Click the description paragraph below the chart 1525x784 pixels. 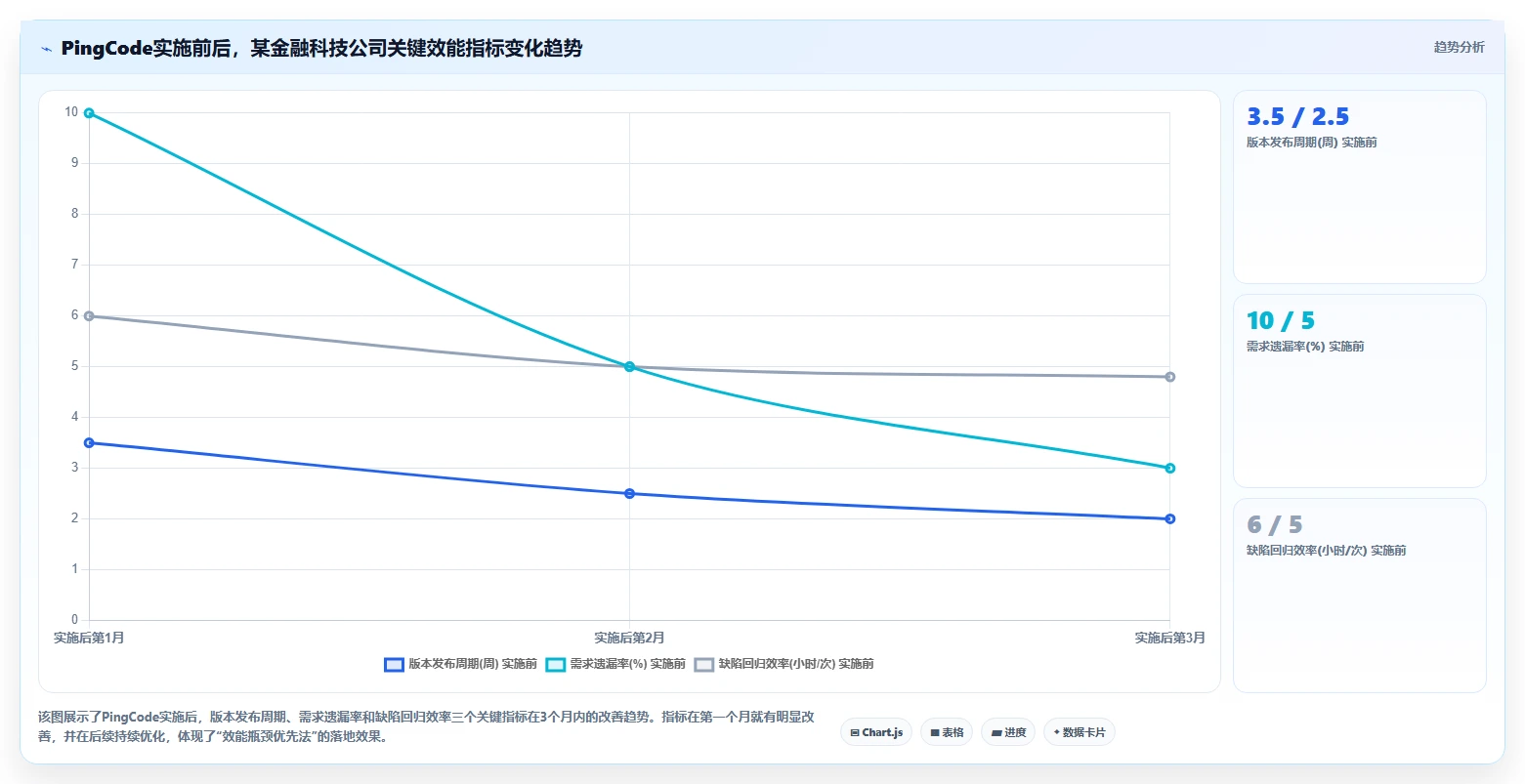click(x=426, y=726)
